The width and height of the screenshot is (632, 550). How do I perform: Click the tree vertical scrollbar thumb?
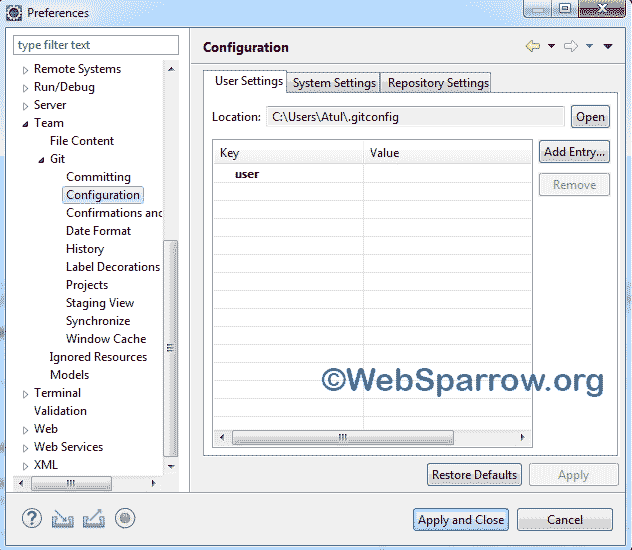(x=170, y=348)
